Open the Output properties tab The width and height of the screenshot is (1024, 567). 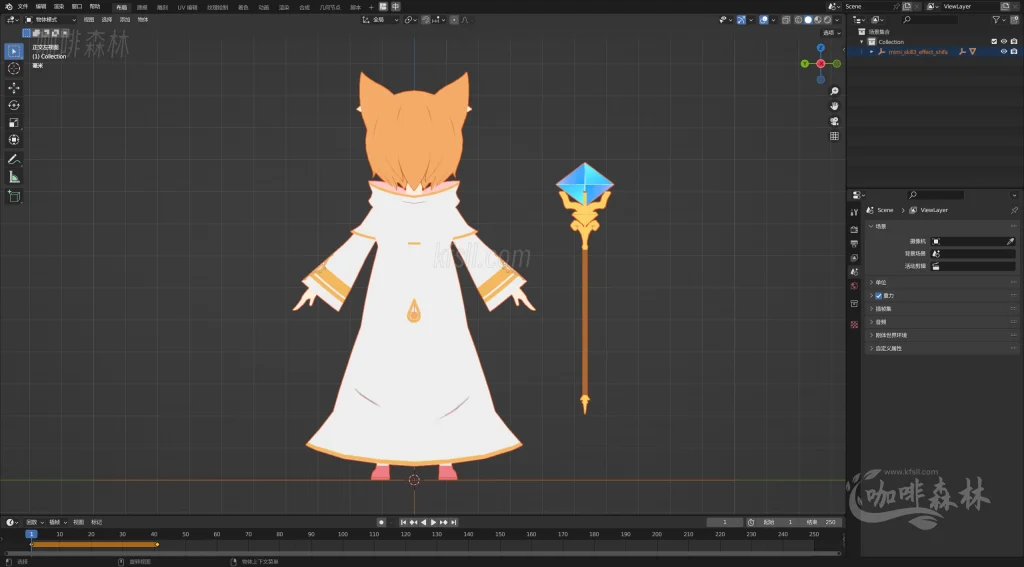[854, 244]
